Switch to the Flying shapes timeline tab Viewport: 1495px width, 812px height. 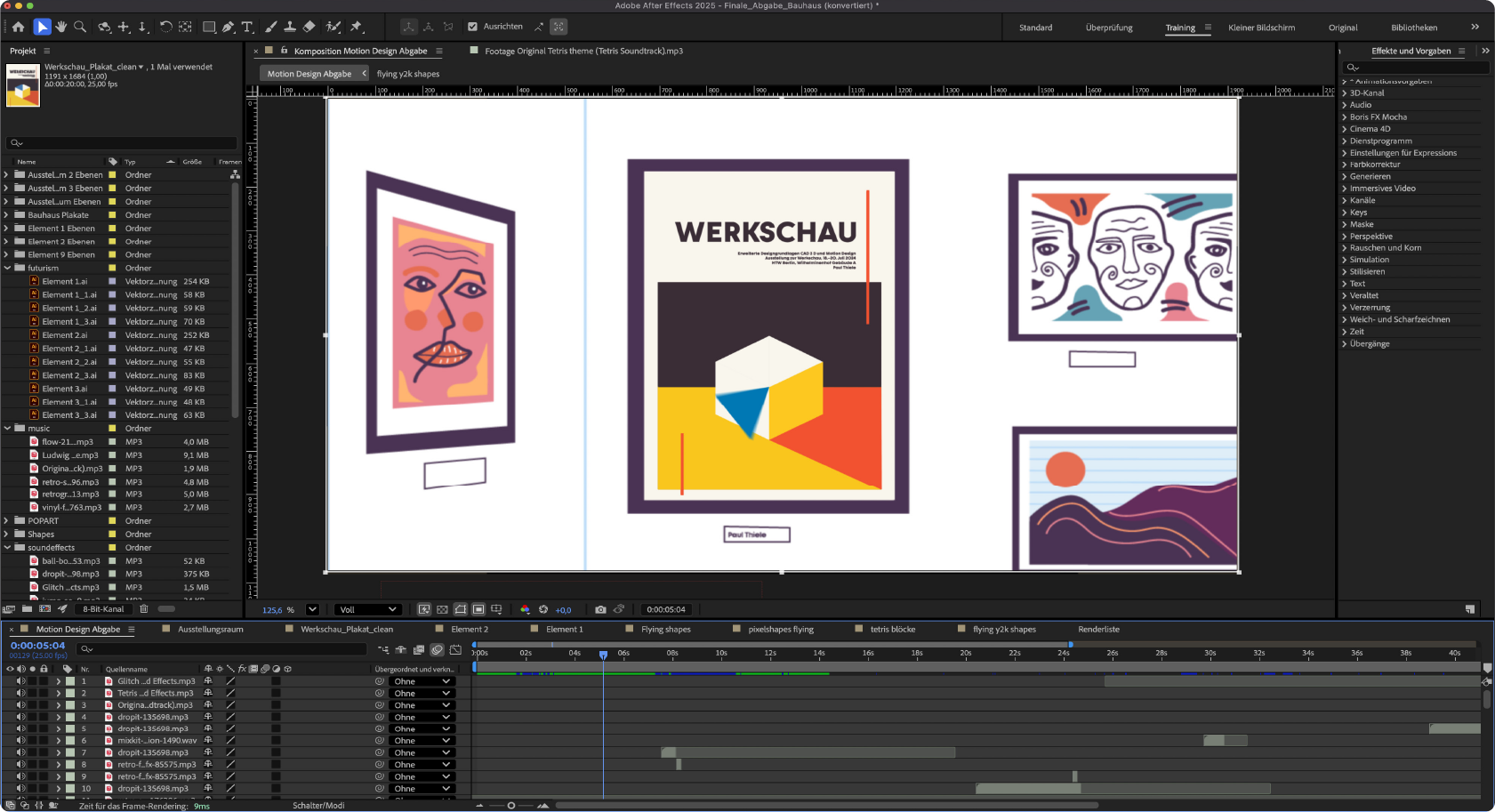coord(666,629)
